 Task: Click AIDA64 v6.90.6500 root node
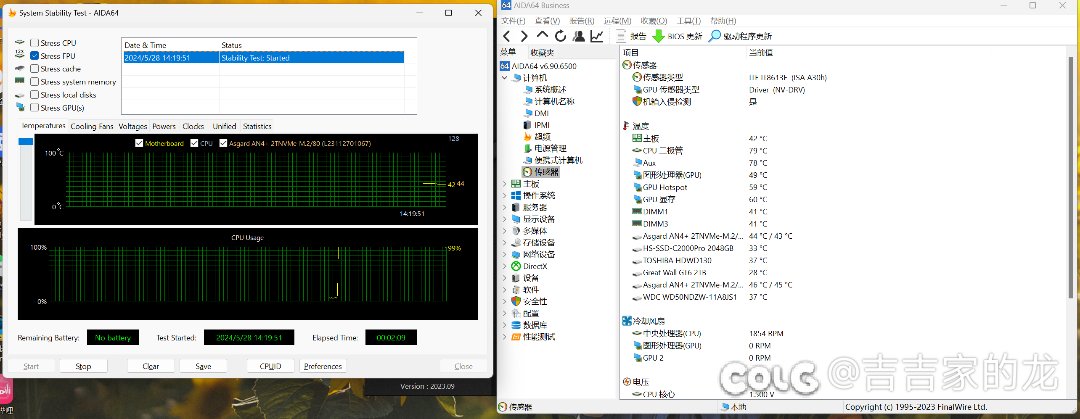(x=539, y=66)
